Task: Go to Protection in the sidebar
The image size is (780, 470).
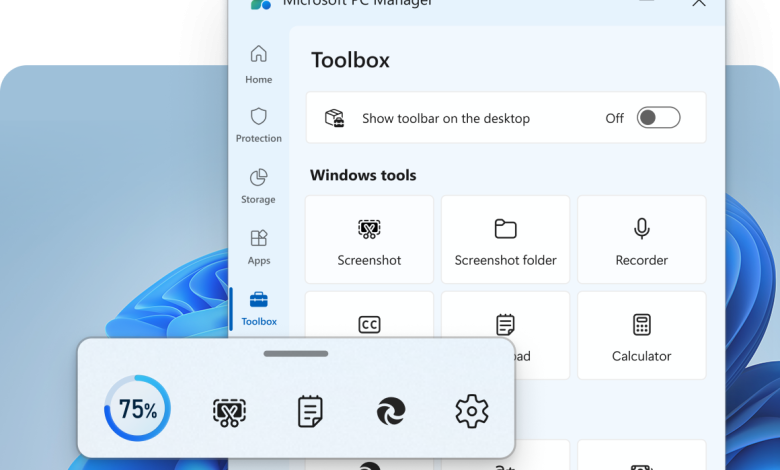Action: 259,125
